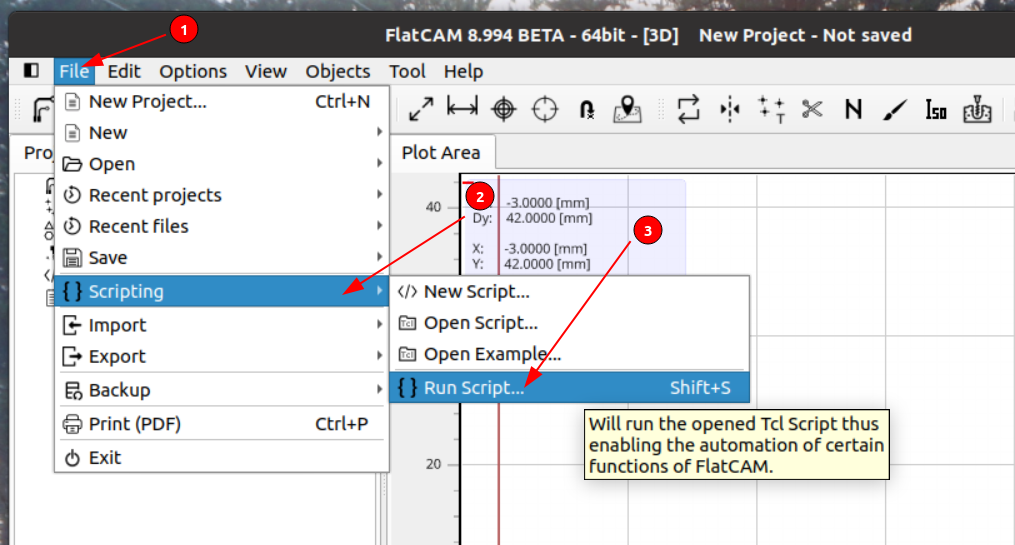The width and height of the screenshot is (1015, 545).
Task: Select Open Script... in Scripting submenu
Action: [x=569, y=323]
